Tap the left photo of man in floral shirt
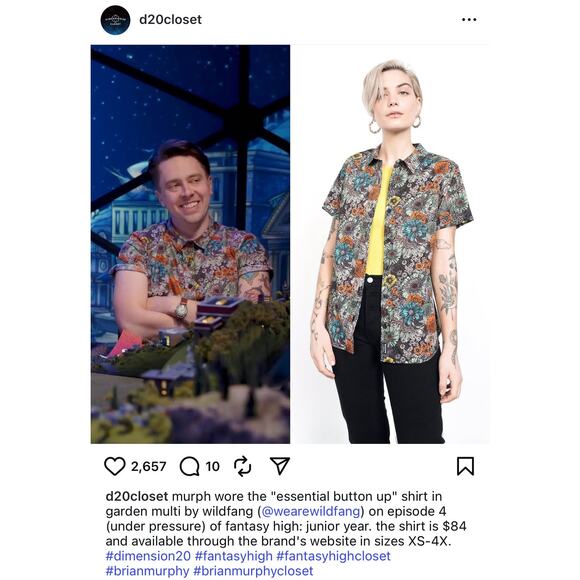The height and width of the screenshot is (580, 580). pos(190,244)
